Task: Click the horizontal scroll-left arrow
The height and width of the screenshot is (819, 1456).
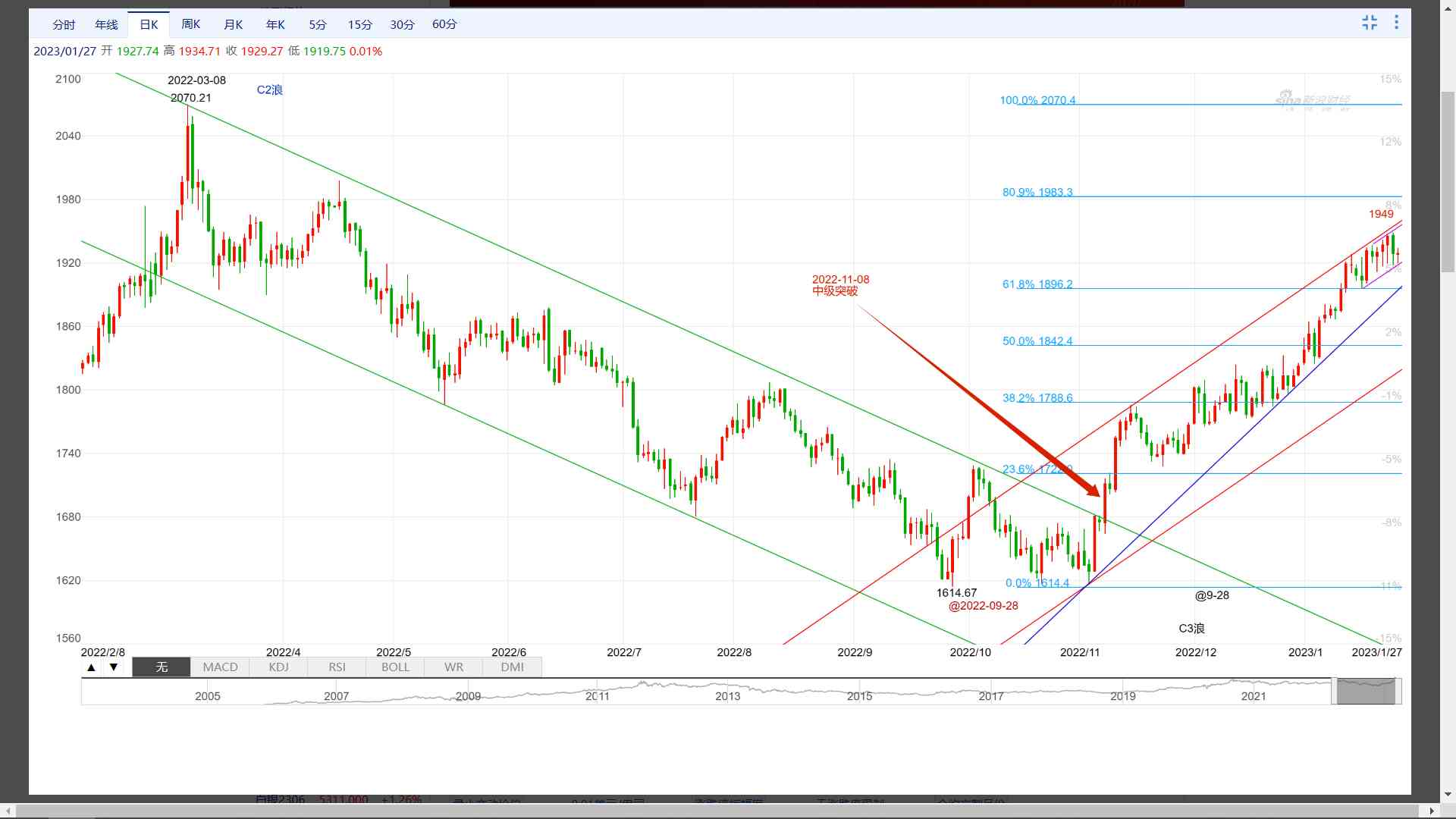Action: click(8, 811)
